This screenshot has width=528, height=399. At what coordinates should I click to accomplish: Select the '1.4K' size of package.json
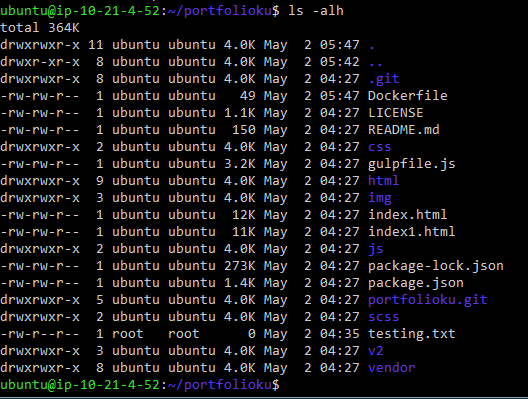pyautogui.click(x=240, y=283)
